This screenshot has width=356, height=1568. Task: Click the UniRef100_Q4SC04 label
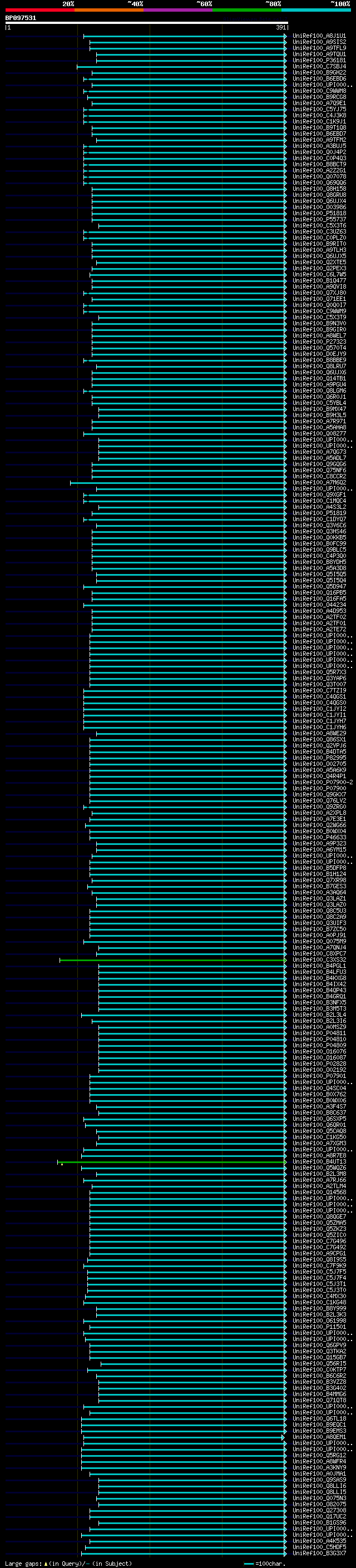tap(319, 1089)
